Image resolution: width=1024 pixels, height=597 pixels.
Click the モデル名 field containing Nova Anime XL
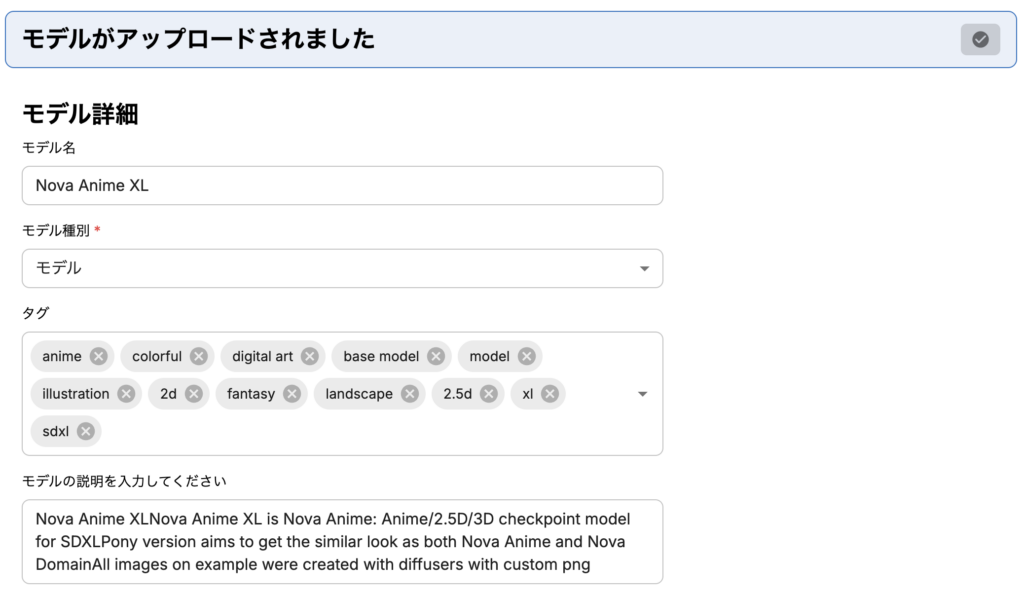click(x=342, y=185)
